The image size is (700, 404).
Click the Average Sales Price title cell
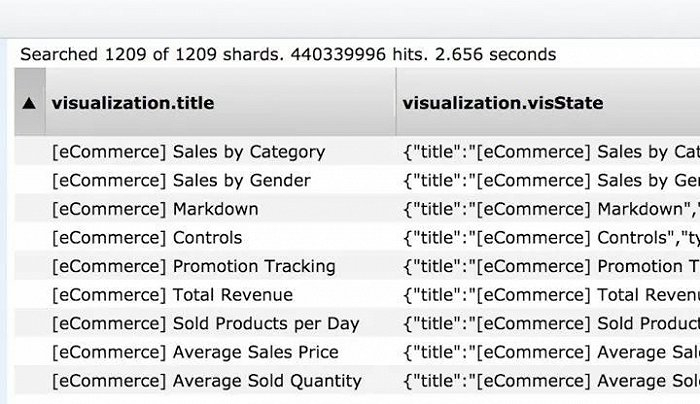[195, 352]
